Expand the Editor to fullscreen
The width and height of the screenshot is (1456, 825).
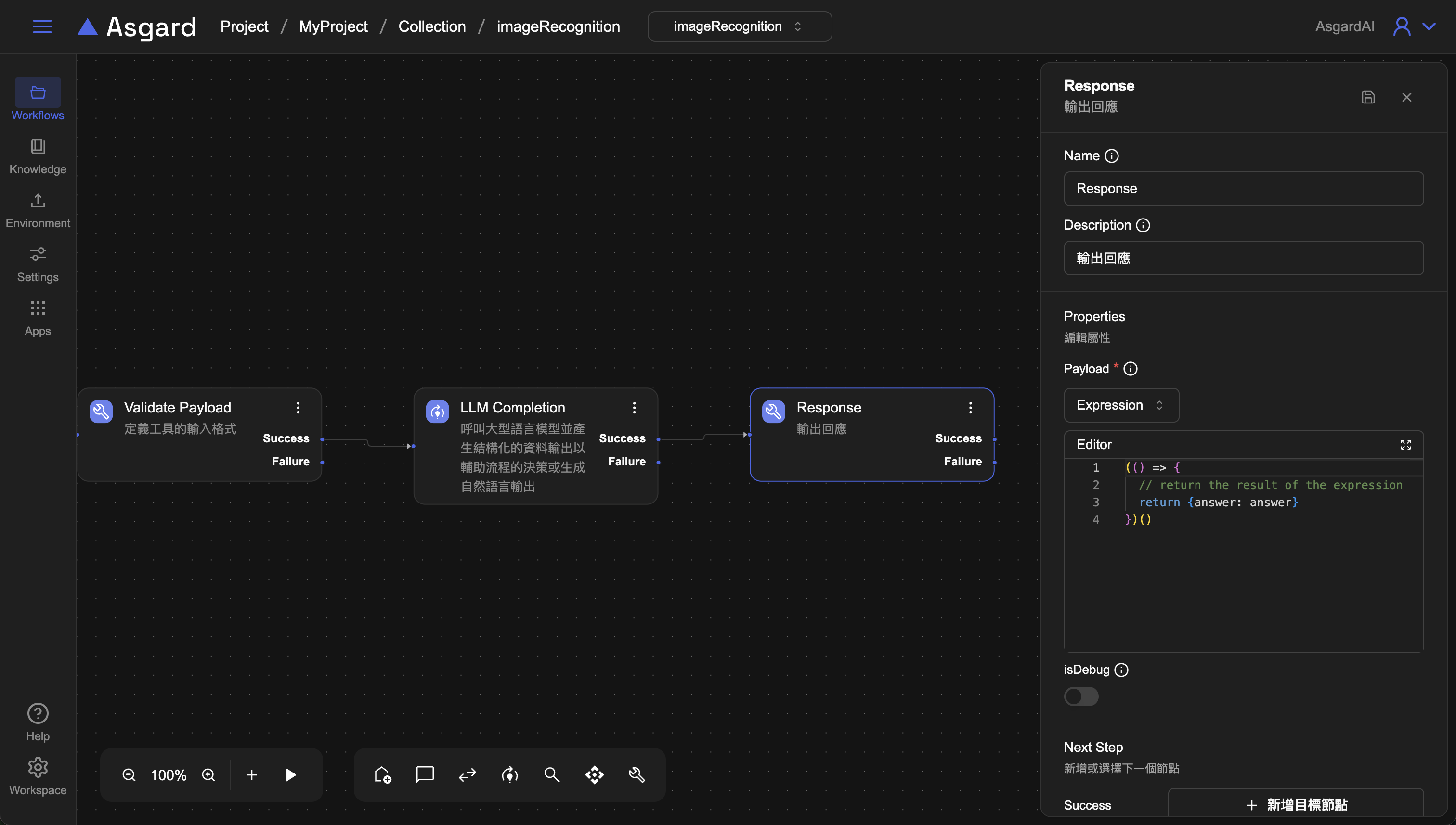[1405, 445]
